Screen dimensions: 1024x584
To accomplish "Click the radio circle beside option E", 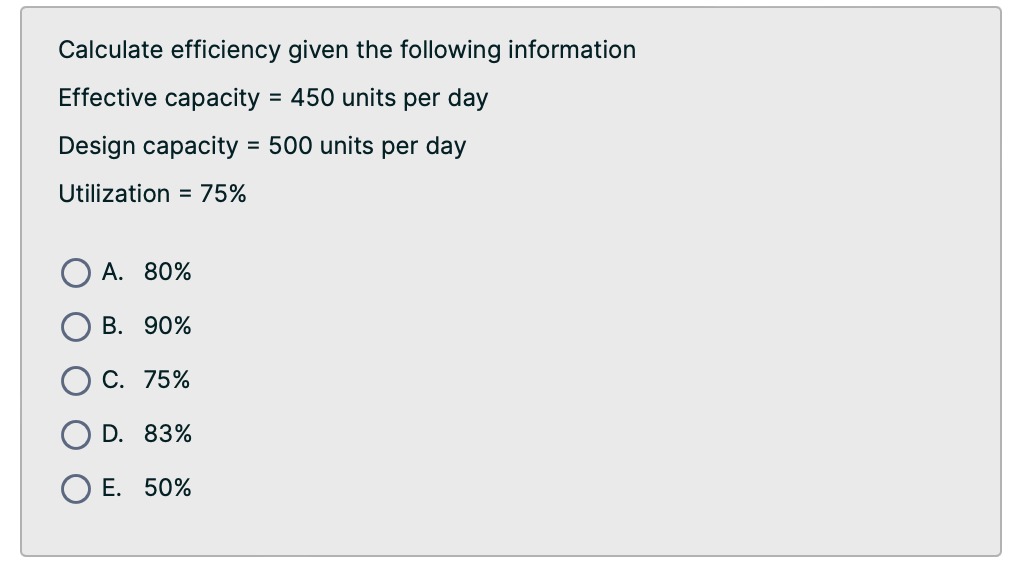I will click(76, 487).
